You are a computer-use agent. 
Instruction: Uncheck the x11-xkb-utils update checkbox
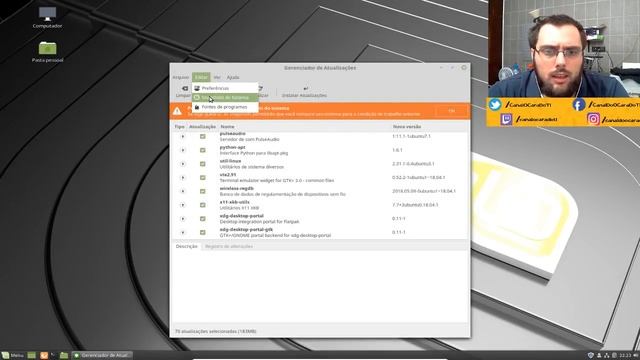coord(202,205)
